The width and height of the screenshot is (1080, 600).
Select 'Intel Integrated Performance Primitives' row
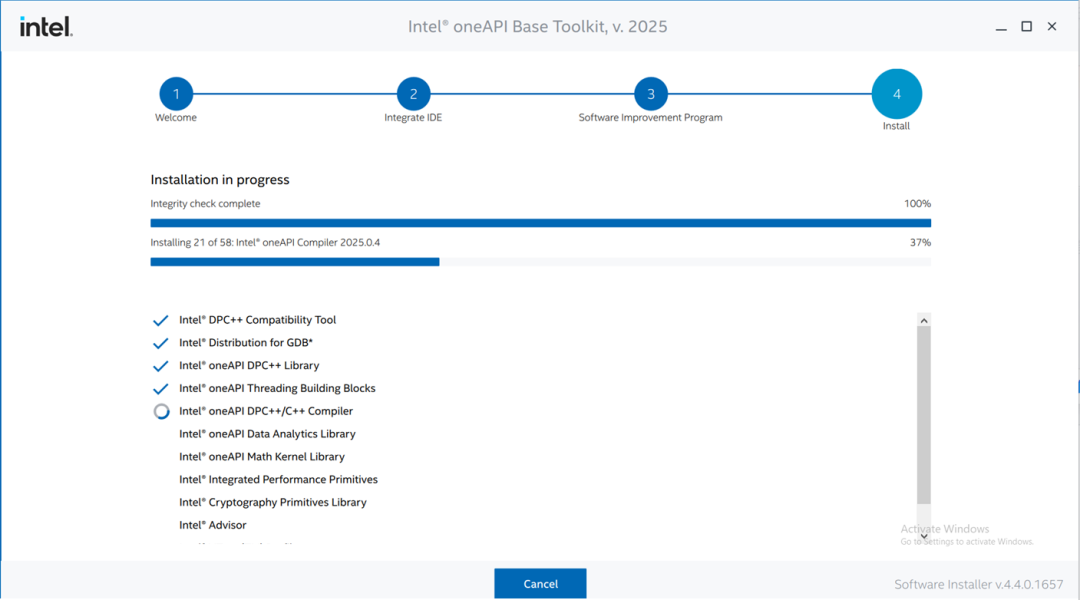coord(278,479)
